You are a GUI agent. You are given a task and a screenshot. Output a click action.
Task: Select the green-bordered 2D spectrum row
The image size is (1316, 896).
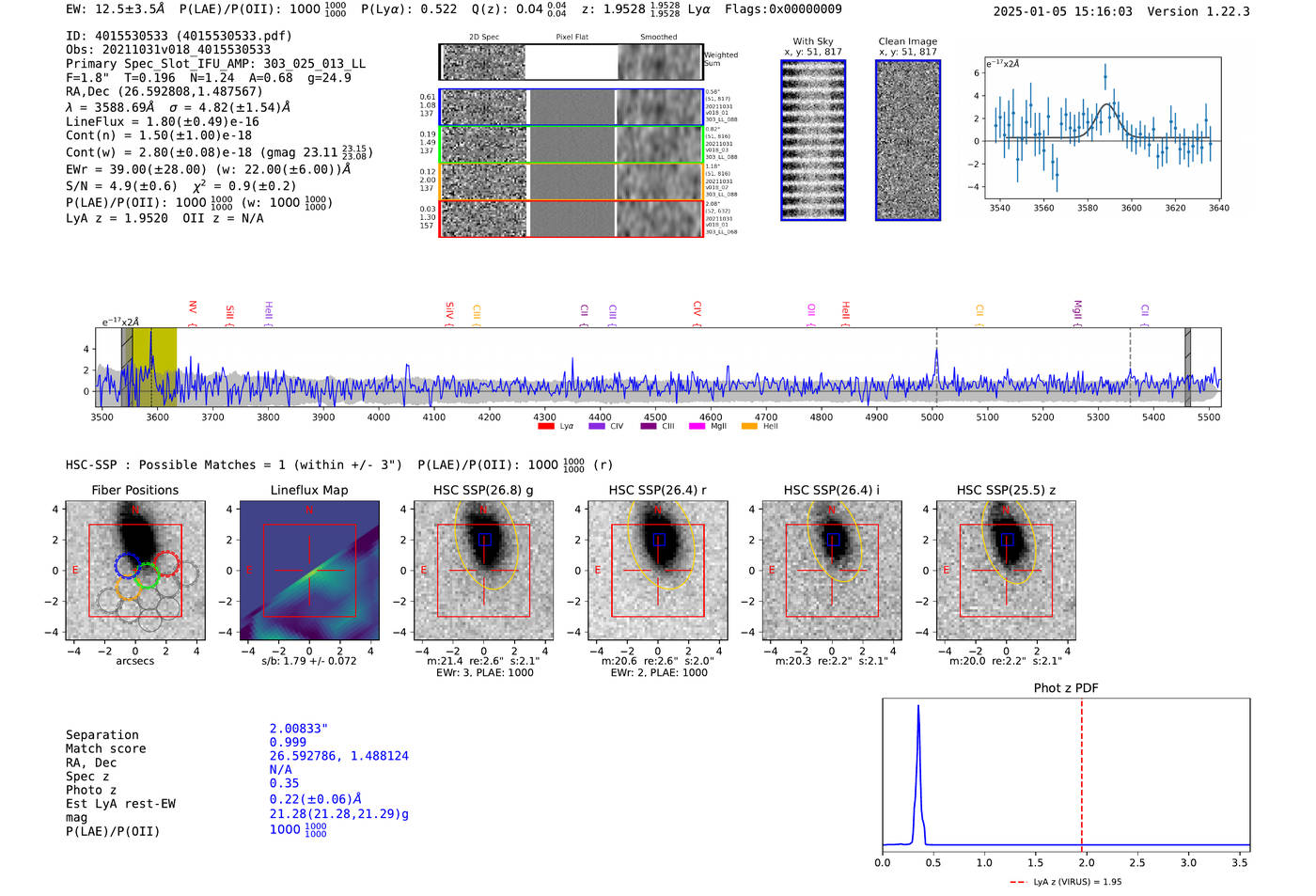(x=572, y=145)
